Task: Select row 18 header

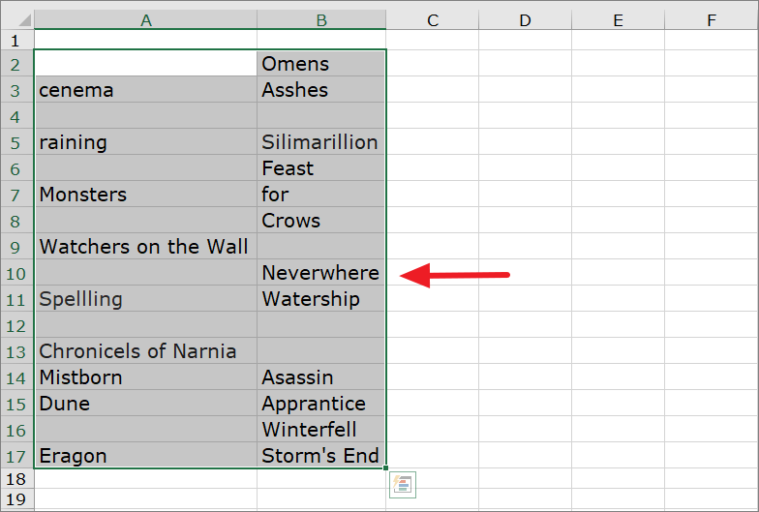Action: [17, 479]
